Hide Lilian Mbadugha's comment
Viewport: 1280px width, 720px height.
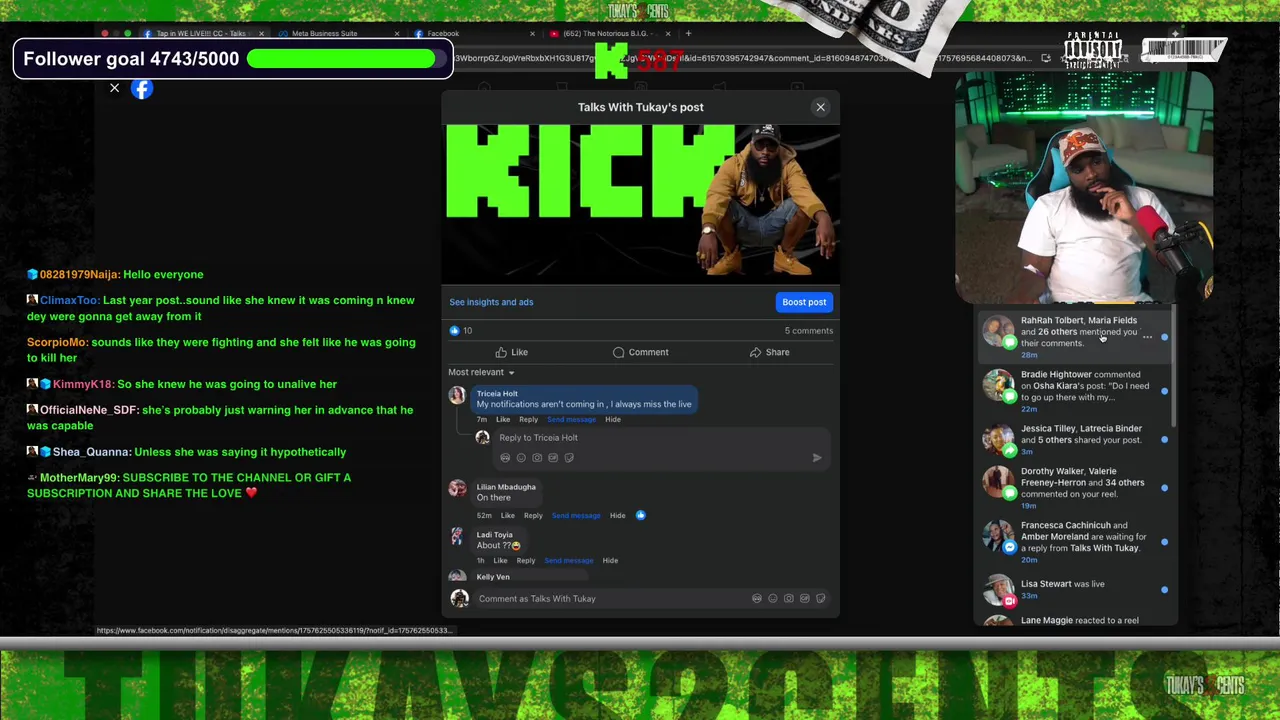(618, 516)
